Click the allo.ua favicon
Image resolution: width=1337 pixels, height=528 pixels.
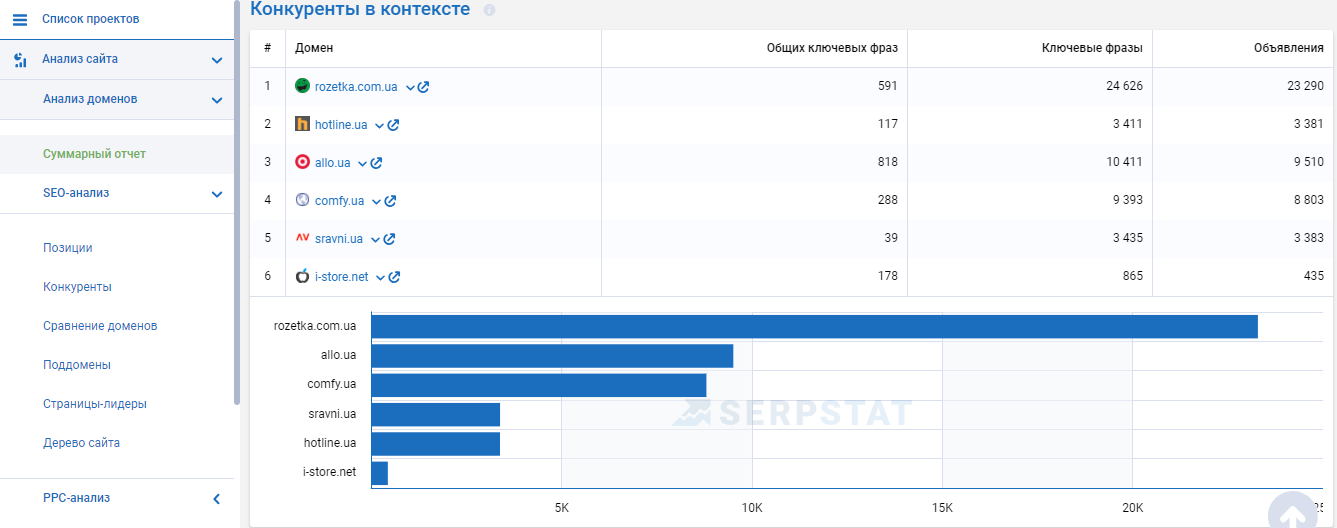[x=302, y=162]
